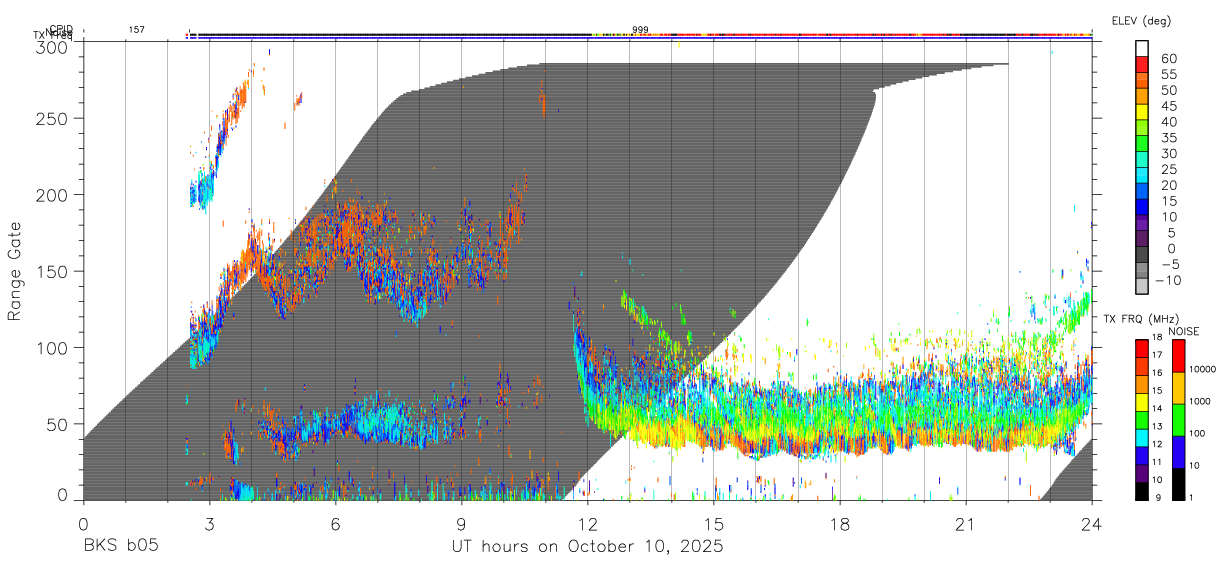1228x567 pixels.
Task: Click elevation scale label '35'
Action: [1169, 137]
